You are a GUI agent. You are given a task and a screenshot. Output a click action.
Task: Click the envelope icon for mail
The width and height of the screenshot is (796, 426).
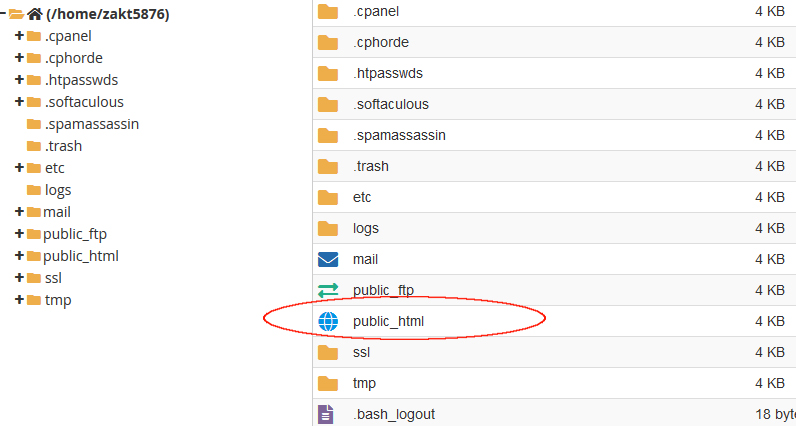(328, 259)
